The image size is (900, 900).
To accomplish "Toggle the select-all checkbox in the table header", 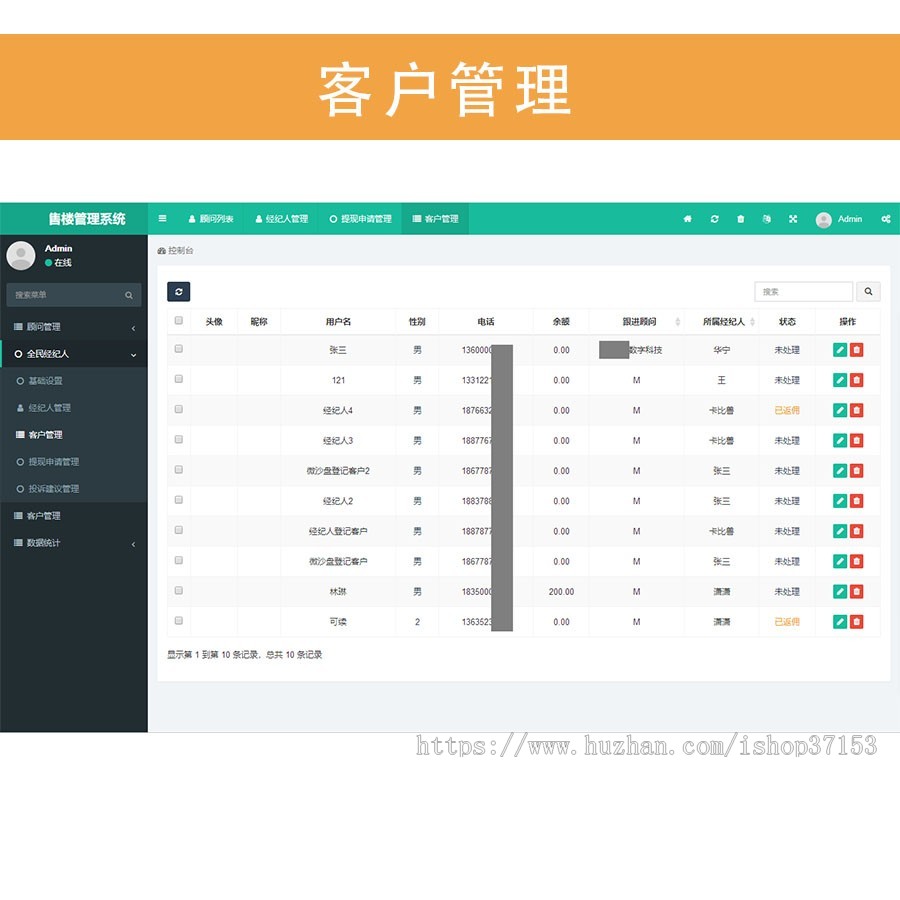I will [x=178, y=320].
